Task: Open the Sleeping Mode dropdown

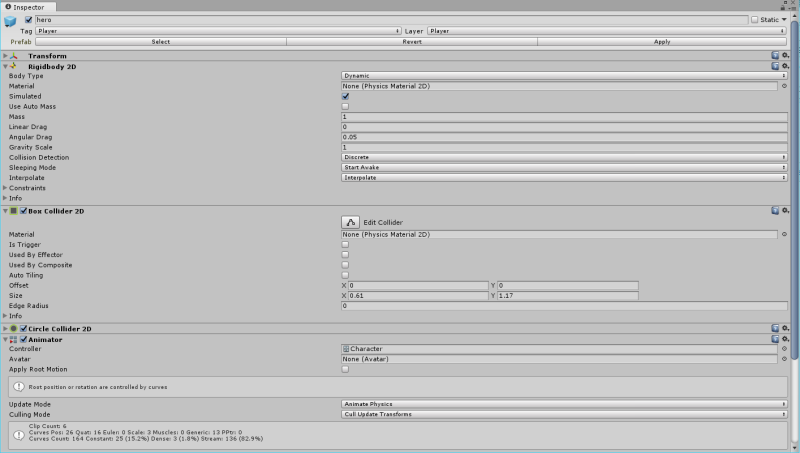Action: coord(564,167)
